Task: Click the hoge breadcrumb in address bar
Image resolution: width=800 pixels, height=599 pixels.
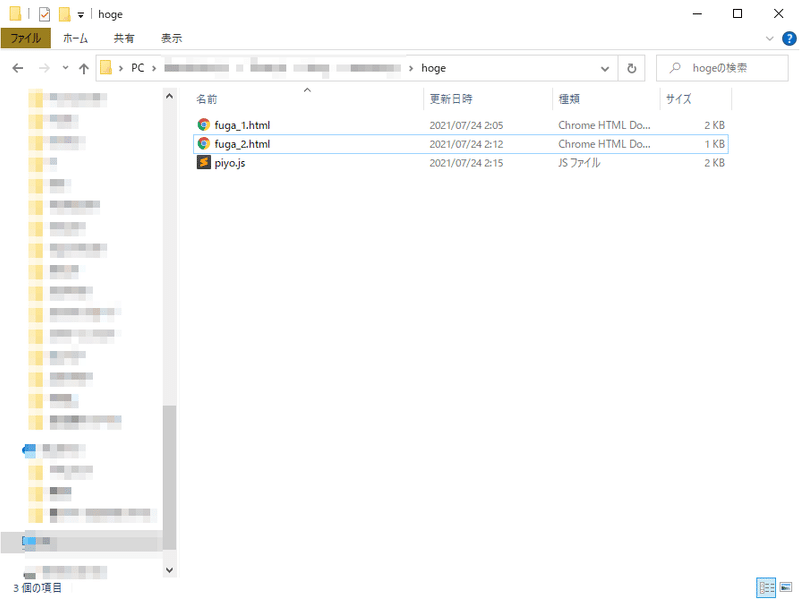Action: click(x=433, y=68)
